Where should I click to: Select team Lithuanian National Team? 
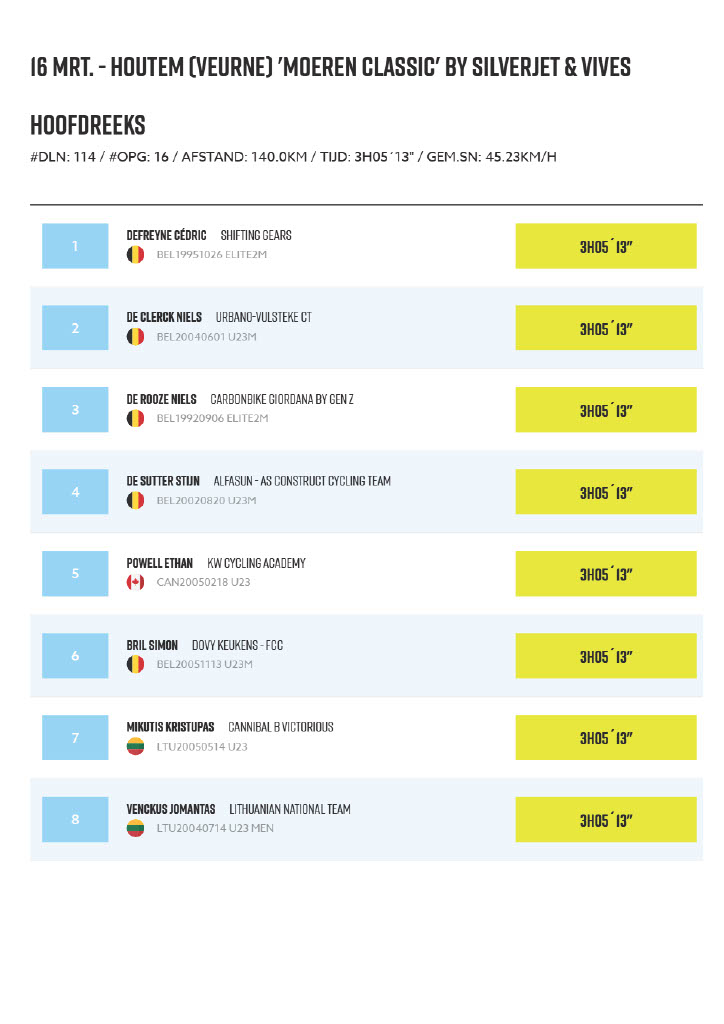point(290,809)
